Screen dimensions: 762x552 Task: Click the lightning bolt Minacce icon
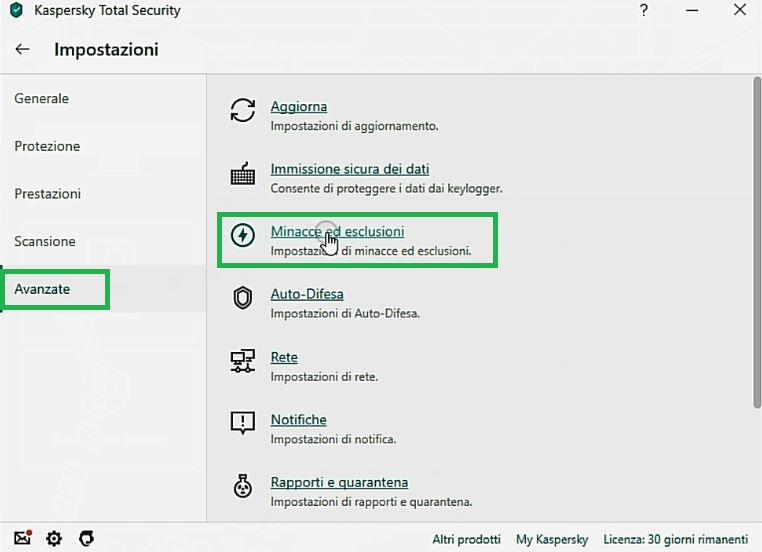(242, 236)
